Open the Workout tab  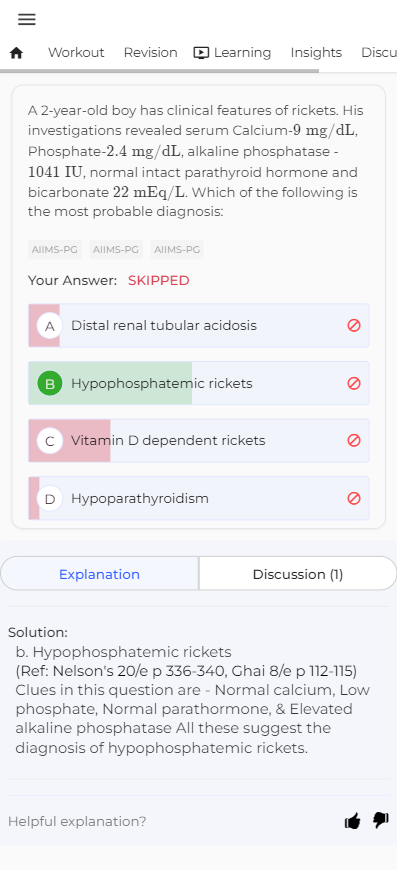pos(76,53)
